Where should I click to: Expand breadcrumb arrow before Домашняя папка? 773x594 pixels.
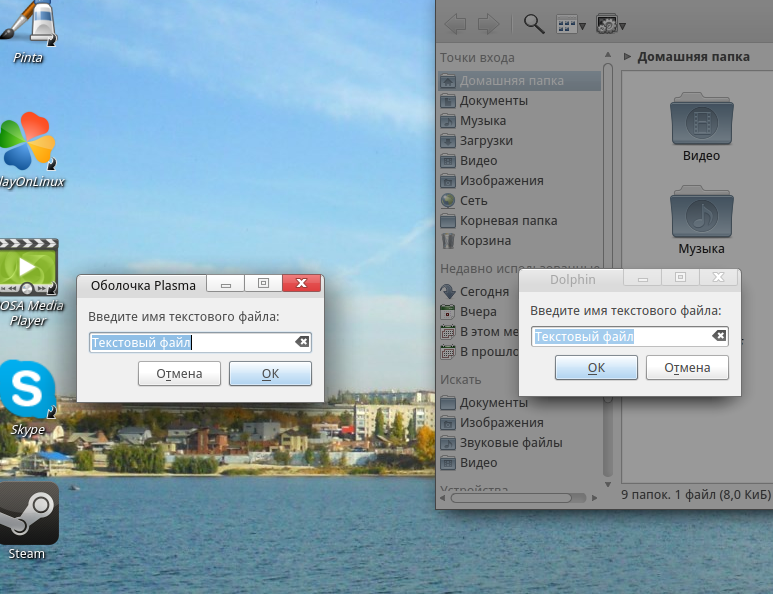tap(627, 57)
